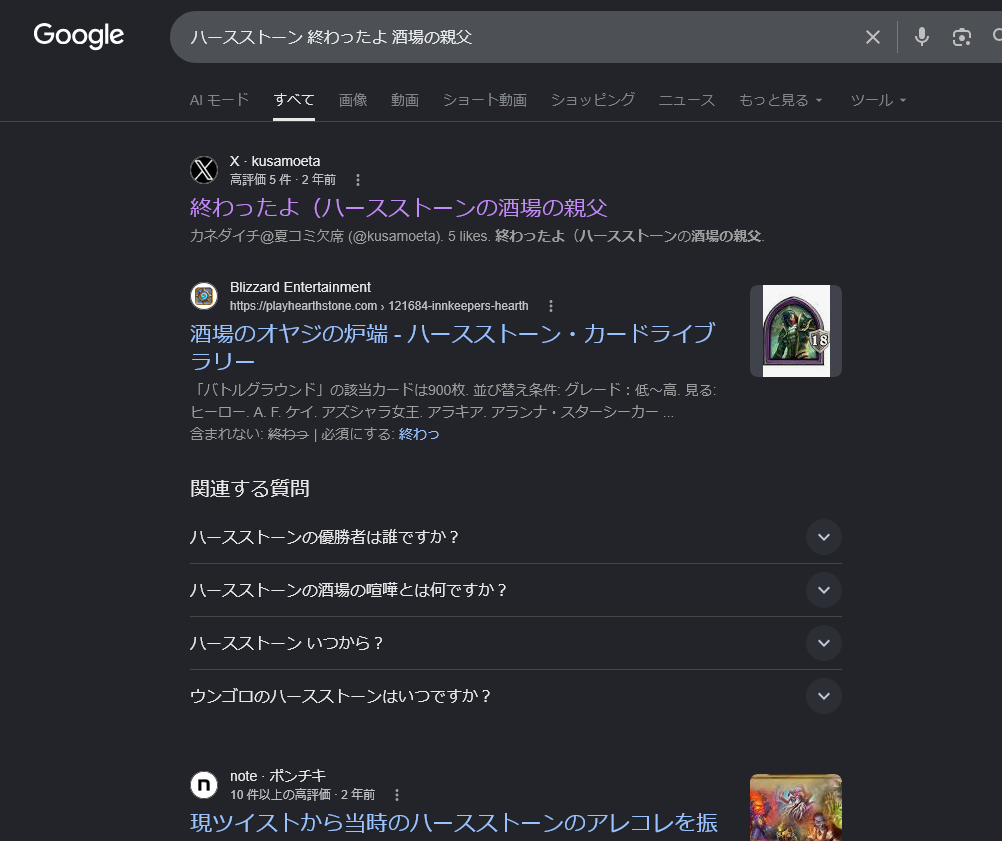Switch to 動画 tab
1002x841 pixels.
pos(405,100)
